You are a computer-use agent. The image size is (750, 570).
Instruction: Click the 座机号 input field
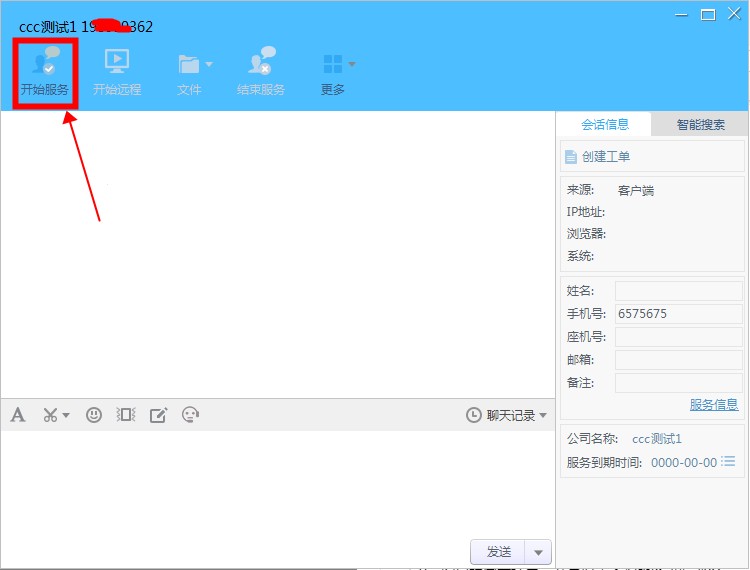click(679, 337)
